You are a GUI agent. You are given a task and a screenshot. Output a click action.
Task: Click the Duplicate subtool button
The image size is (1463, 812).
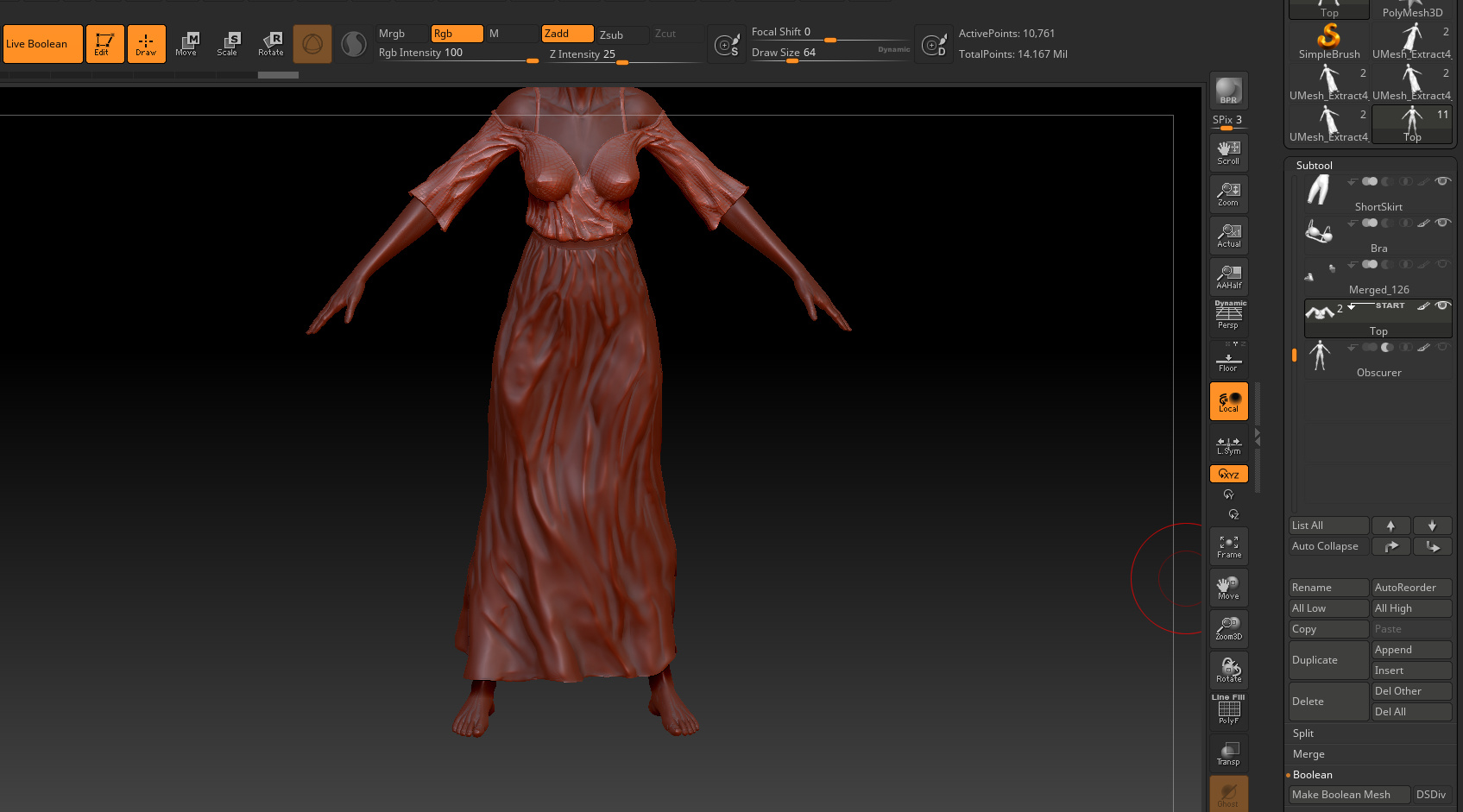1328,660
